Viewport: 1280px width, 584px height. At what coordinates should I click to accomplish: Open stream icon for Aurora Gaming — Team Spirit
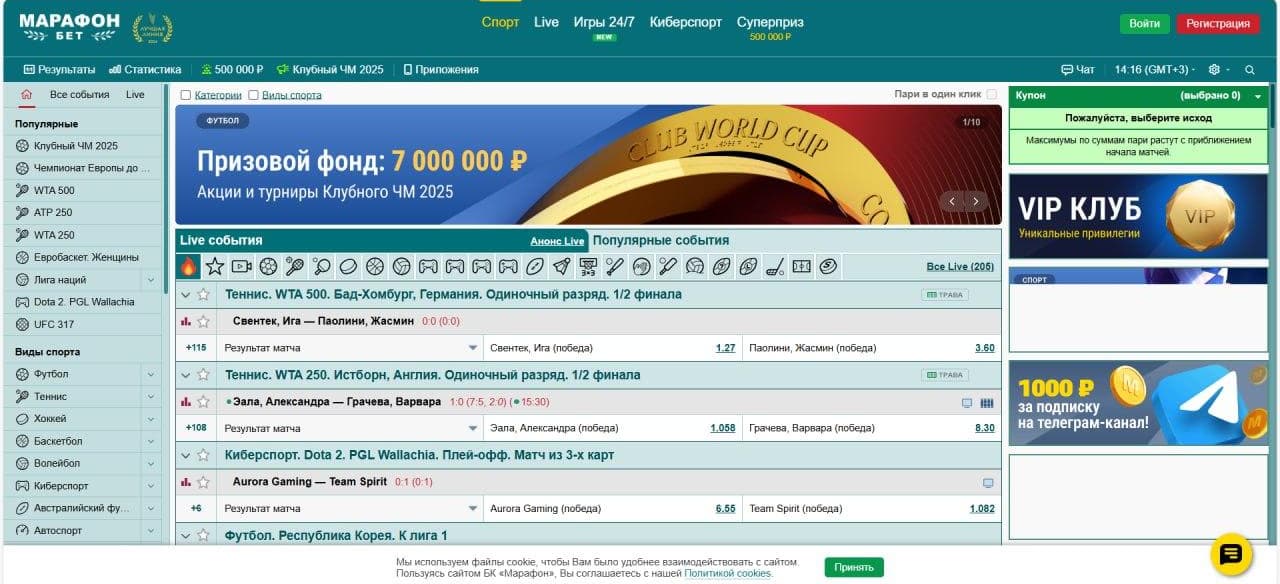tap(988, 483)
